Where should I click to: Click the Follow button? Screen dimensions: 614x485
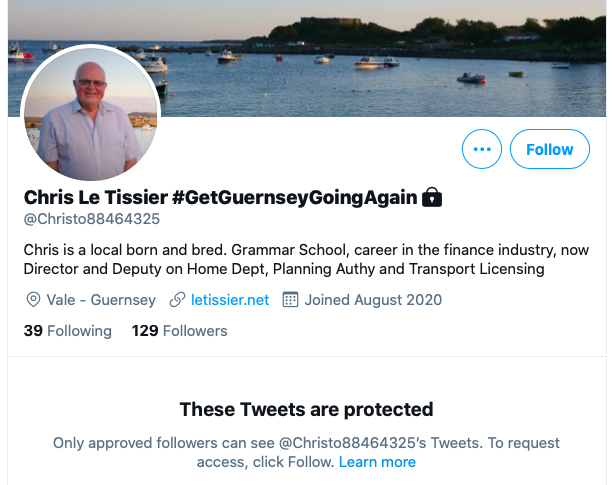[549, 149]
